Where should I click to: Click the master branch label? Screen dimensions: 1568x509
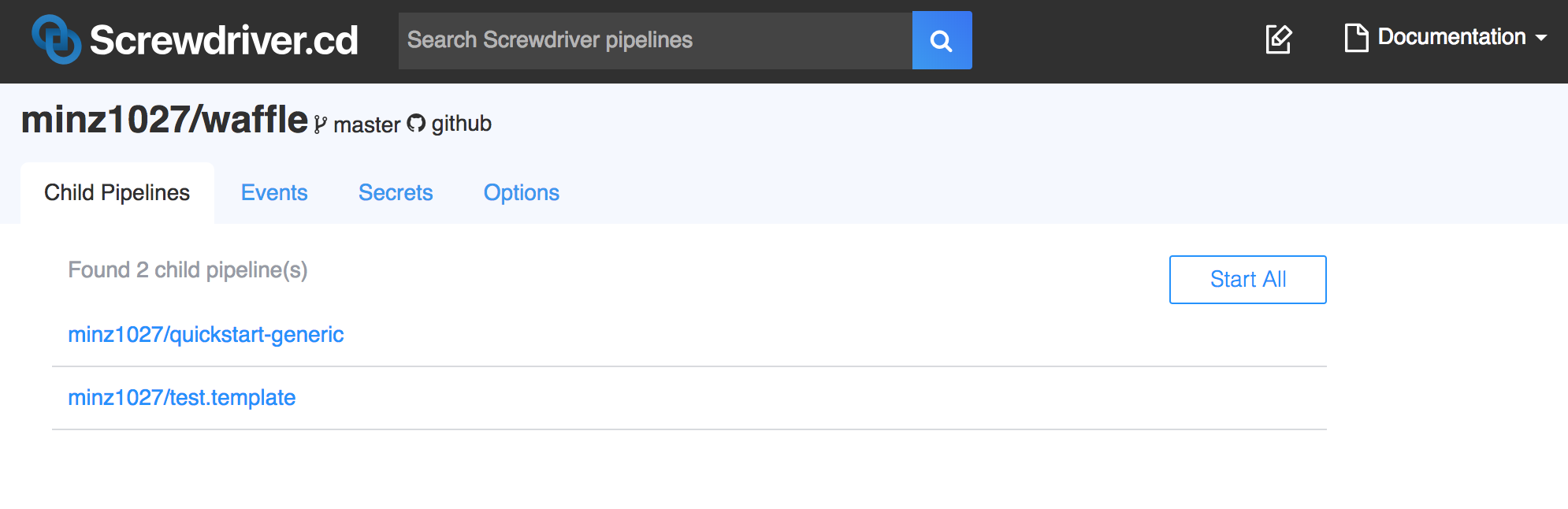pos(367,124)
